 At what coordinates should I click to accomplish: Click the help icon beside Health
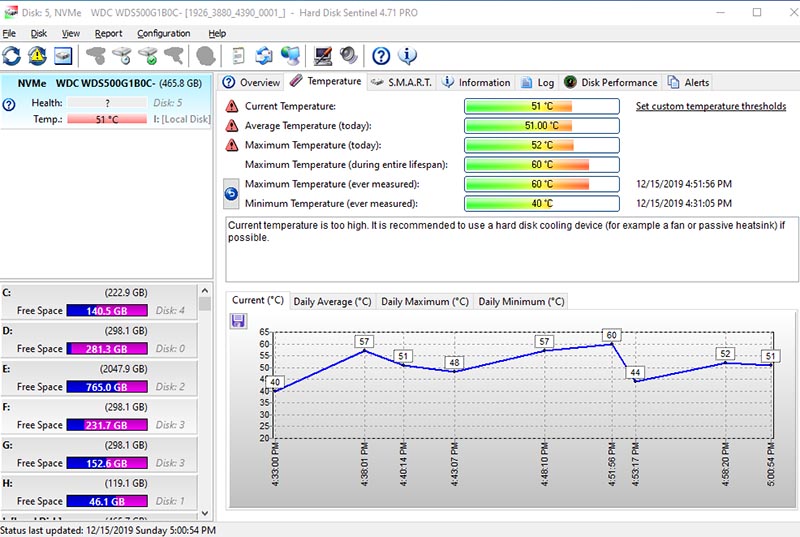9,105
